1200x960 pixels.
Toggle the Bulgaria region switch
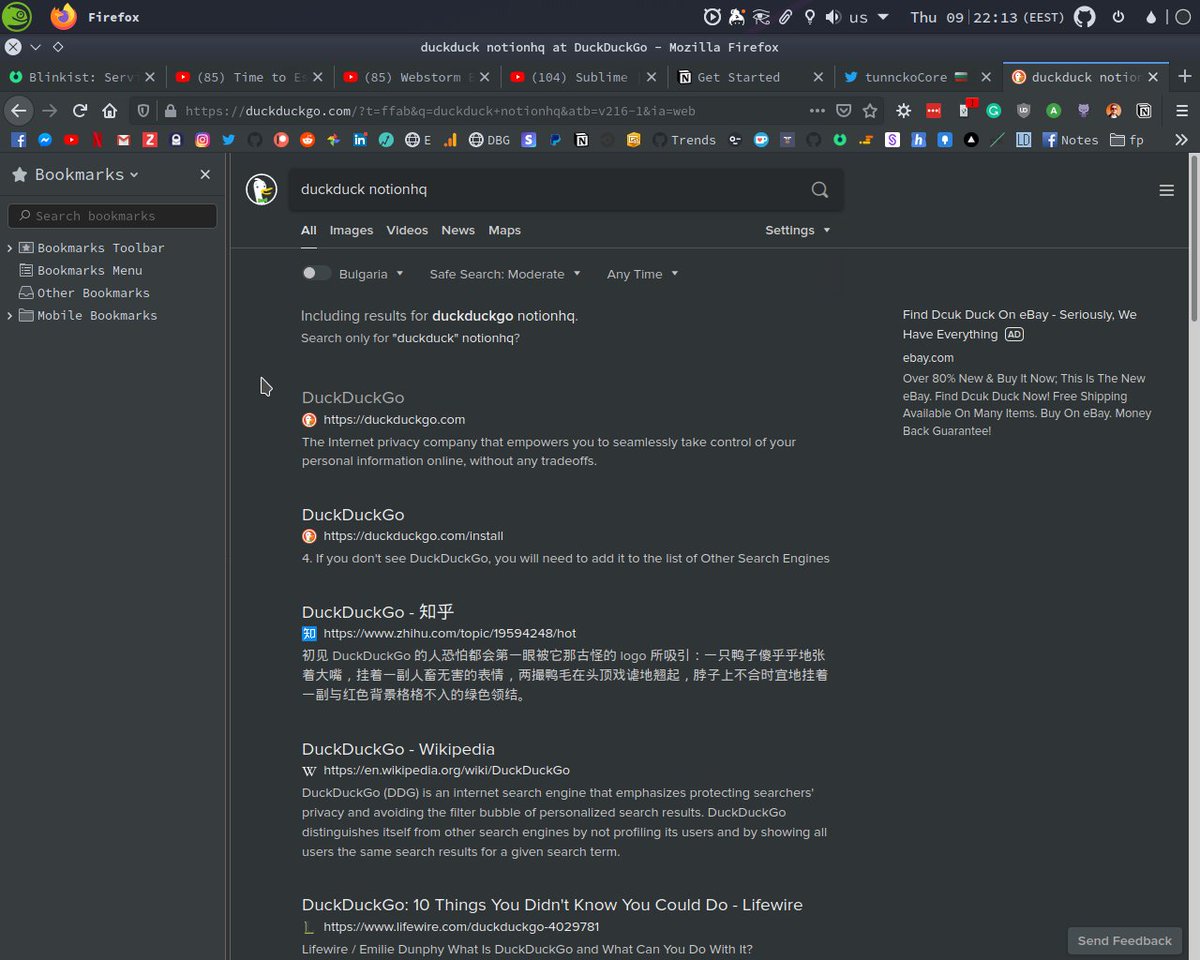[316, 273]
